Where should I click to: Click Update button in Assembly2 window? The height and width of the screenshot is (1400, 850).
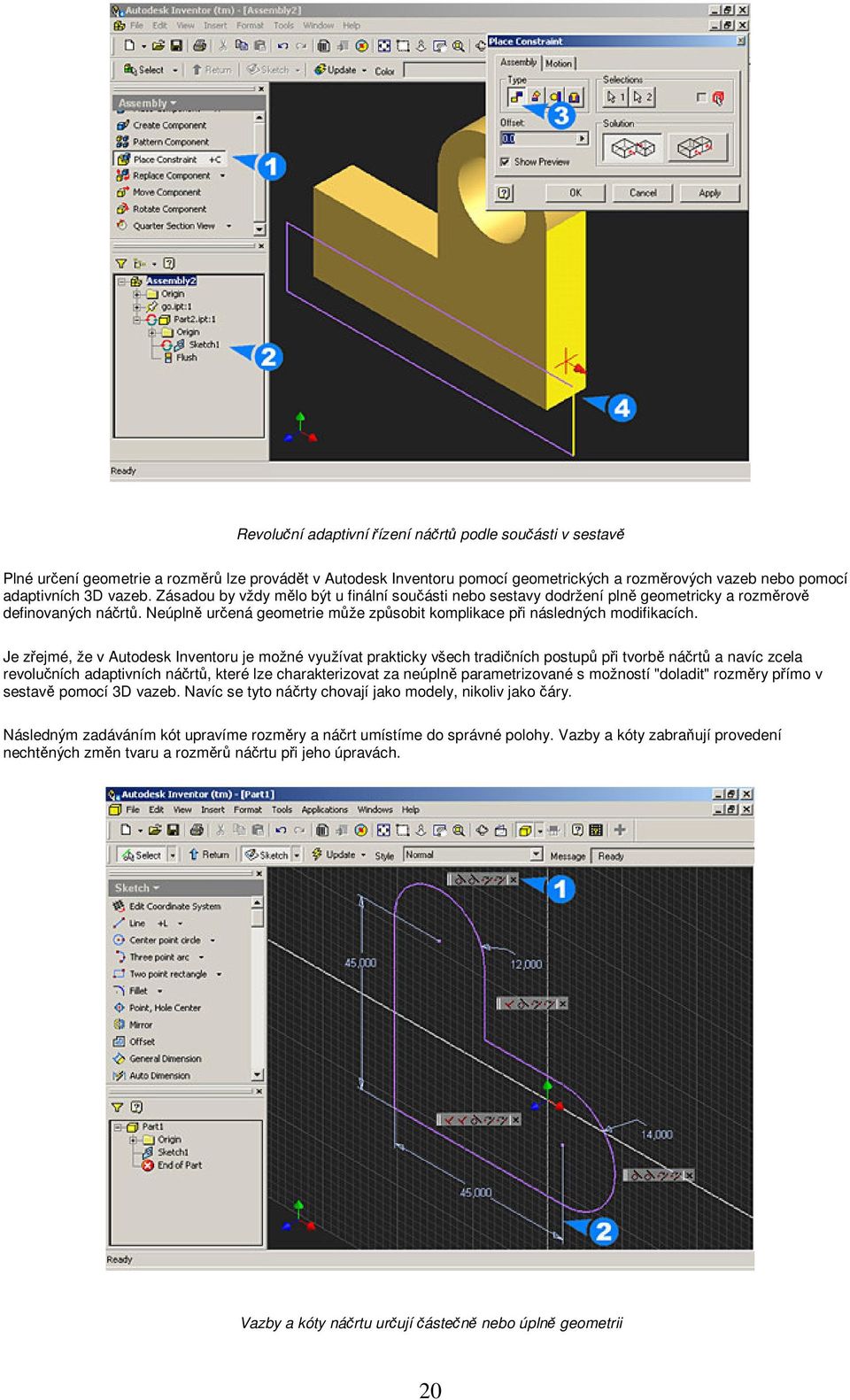coord(336,70)
